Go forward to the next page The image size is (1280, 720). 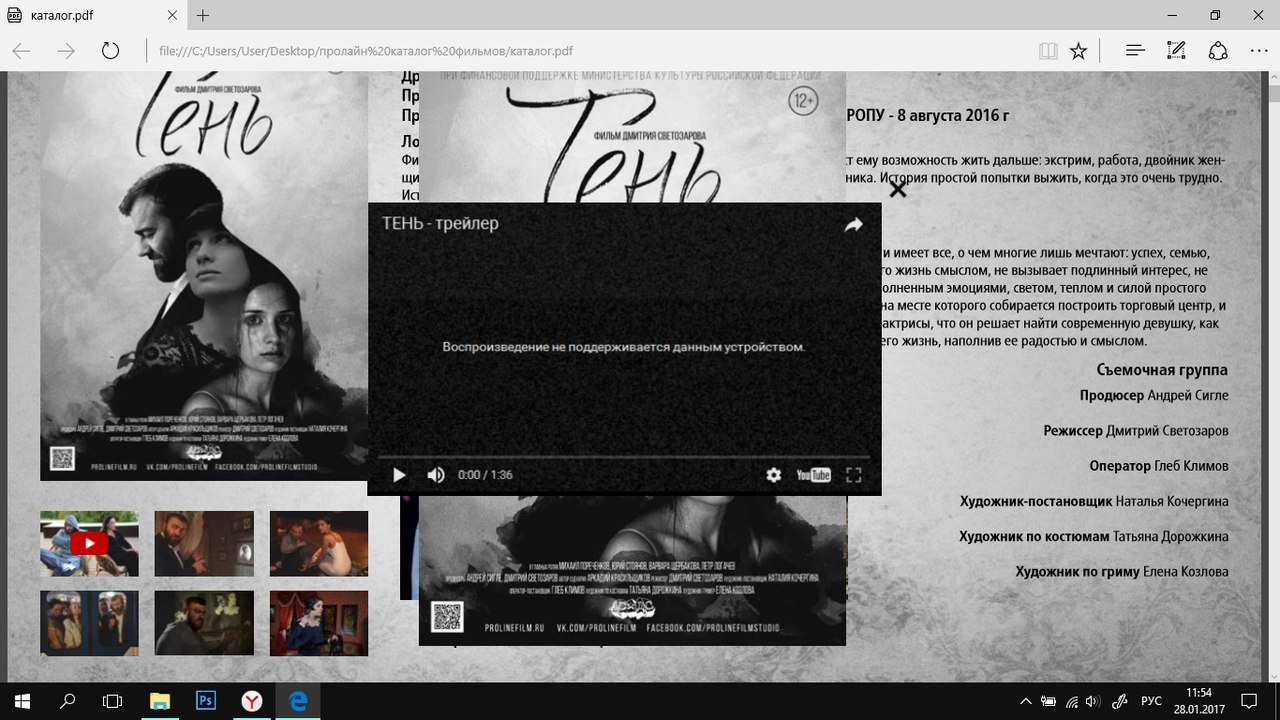click(x=66, y=51)
